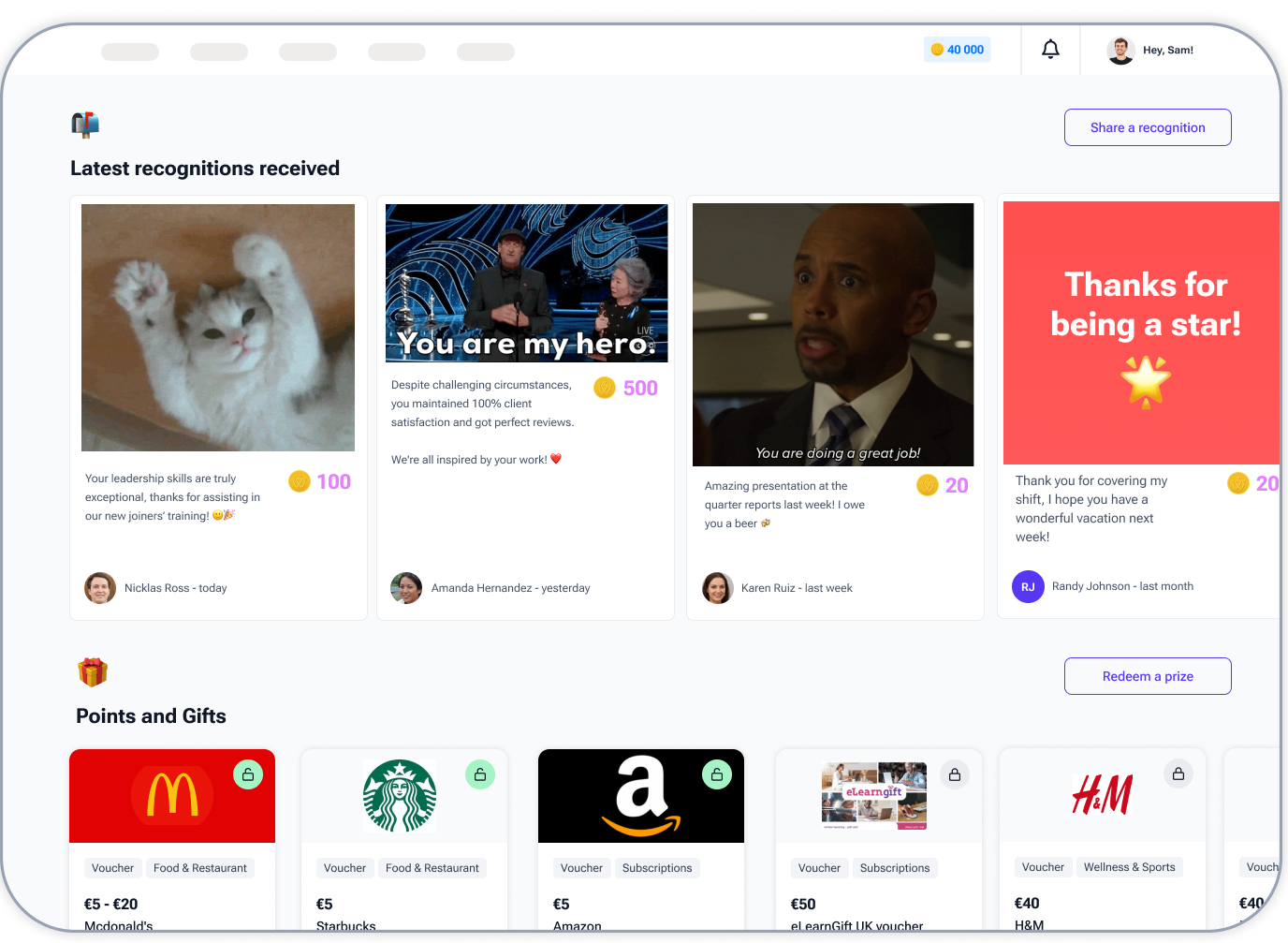Click the unlocked icon on McDonald's card
The width and height of the screenshot is (1288, 943).
[x=248, y=774]
